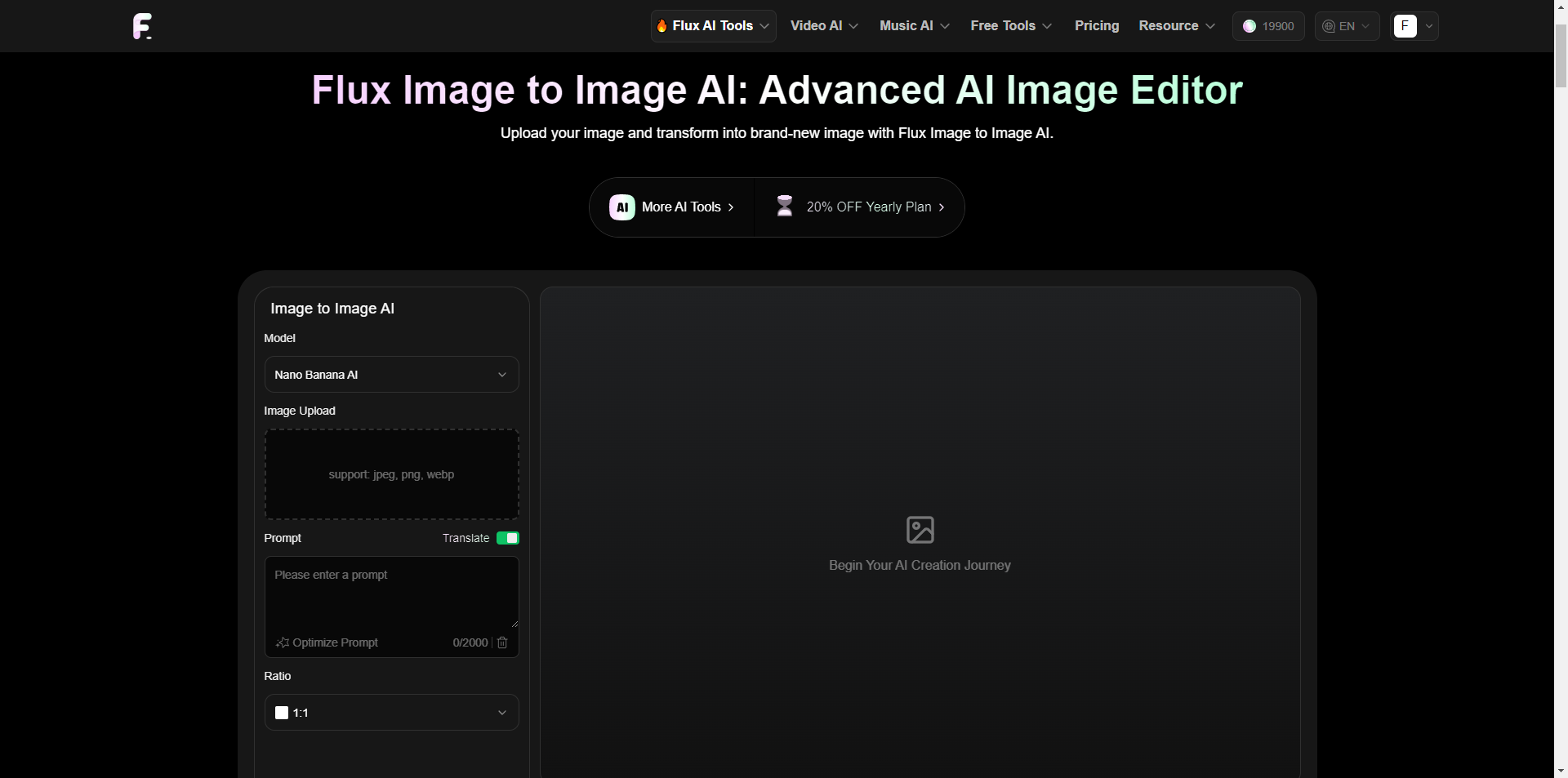Expand the Free Tools menu
The height and width of the screenshot is (778, 1568).
click(1010, 26)
